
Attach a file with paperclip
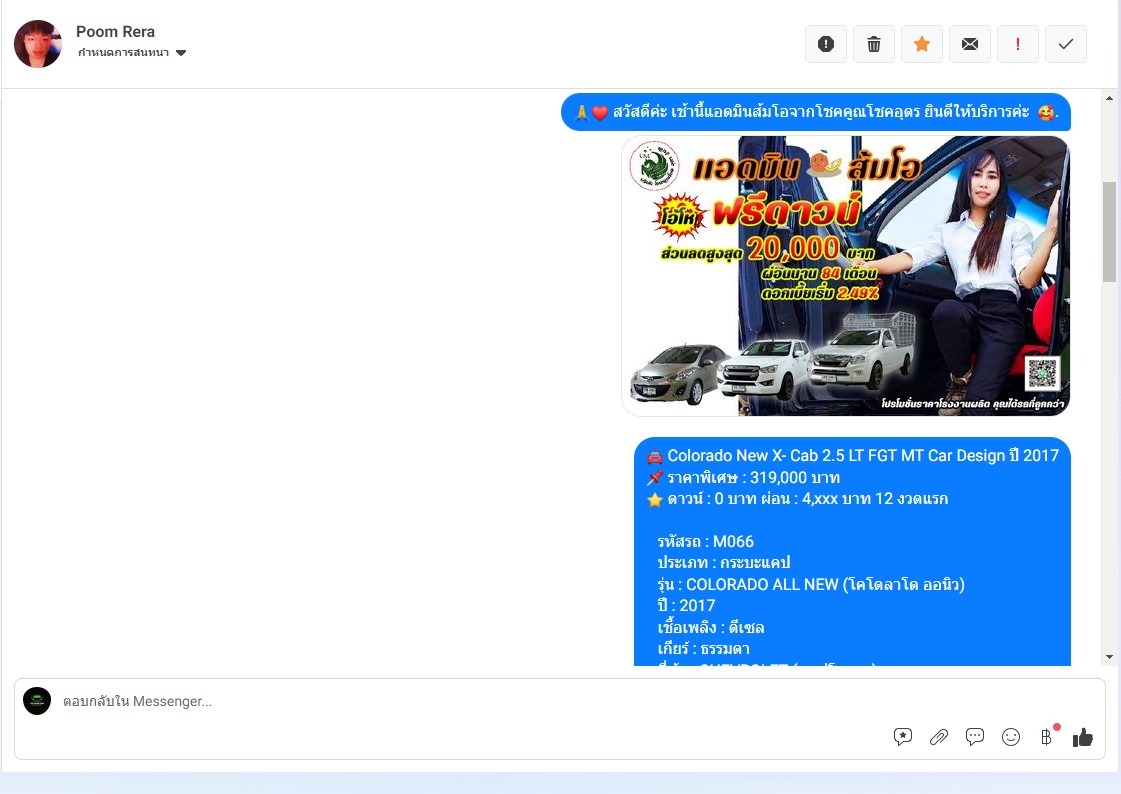[939, 737]
